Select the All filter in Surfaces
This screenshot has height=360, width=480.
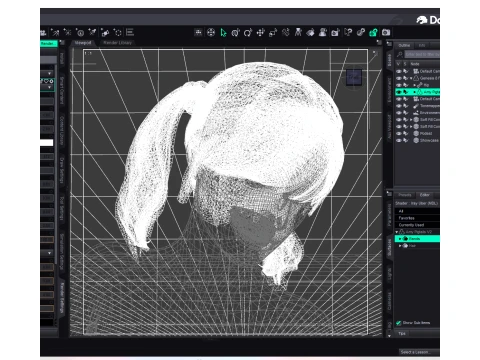pos(417,211)
